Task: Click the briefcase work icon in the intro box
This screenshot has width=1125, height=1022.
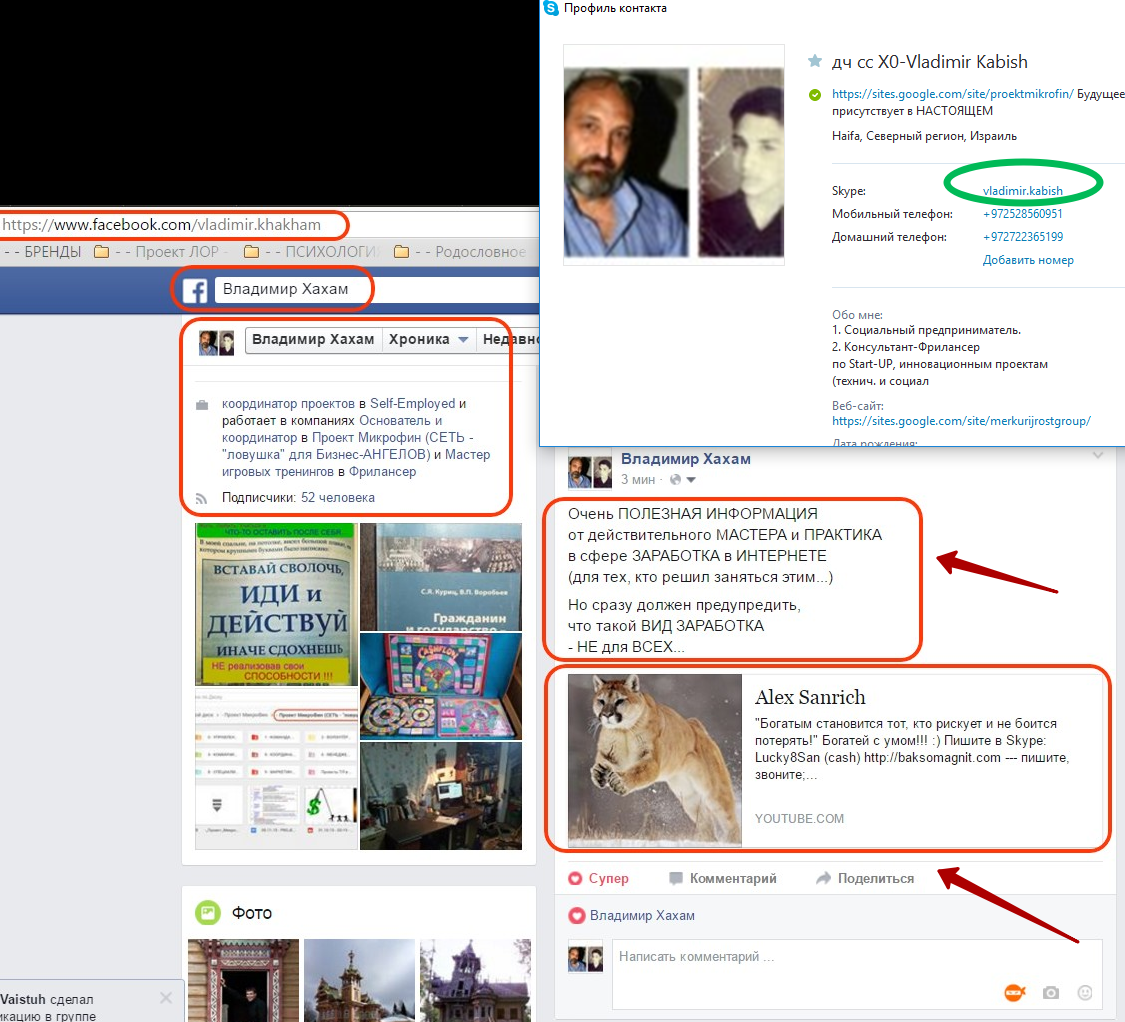Action: [x=202, y=405]
